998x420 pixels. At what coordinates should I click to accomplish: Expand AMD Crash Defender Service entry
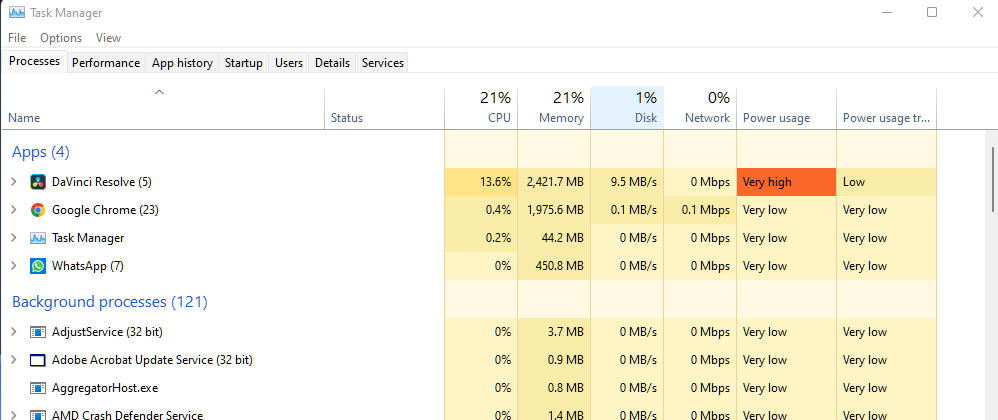[14, 416]
